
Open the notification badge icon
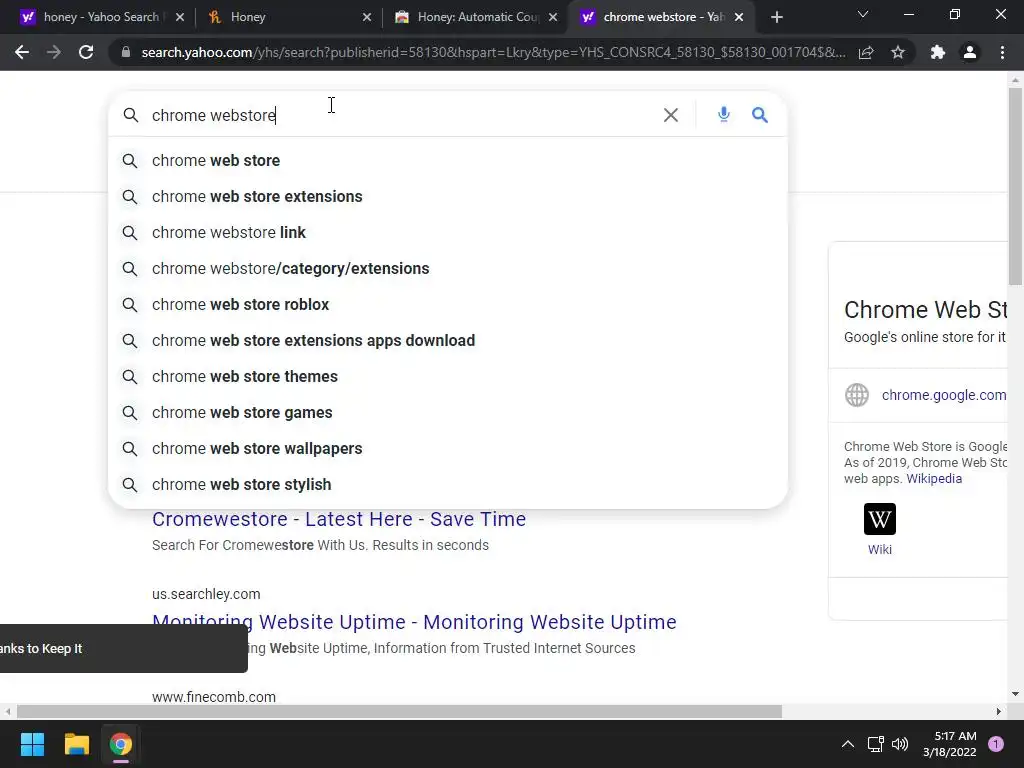pyautogui.click(x=996, y=744)
